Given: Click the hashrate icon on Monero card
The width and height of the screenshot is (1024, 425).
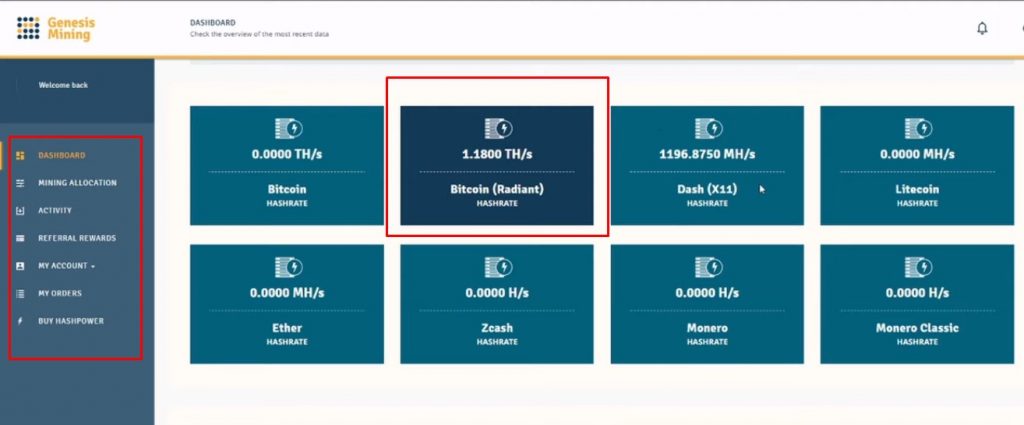Looking at the screenshot, I should point(708,267).
